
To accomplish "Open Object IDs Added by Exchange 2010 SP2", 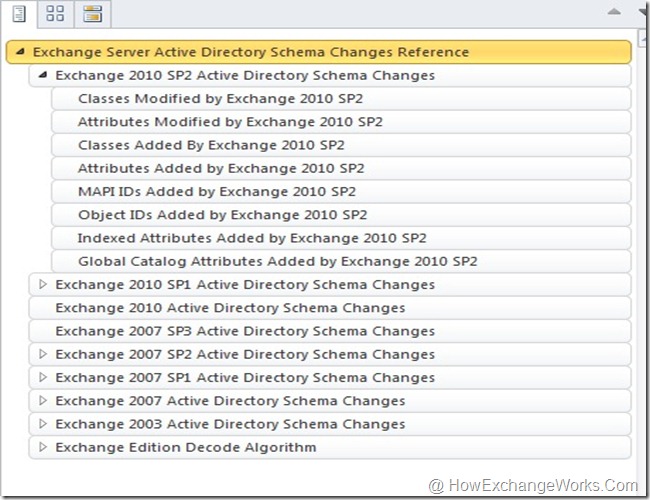I will coord(341,215).
